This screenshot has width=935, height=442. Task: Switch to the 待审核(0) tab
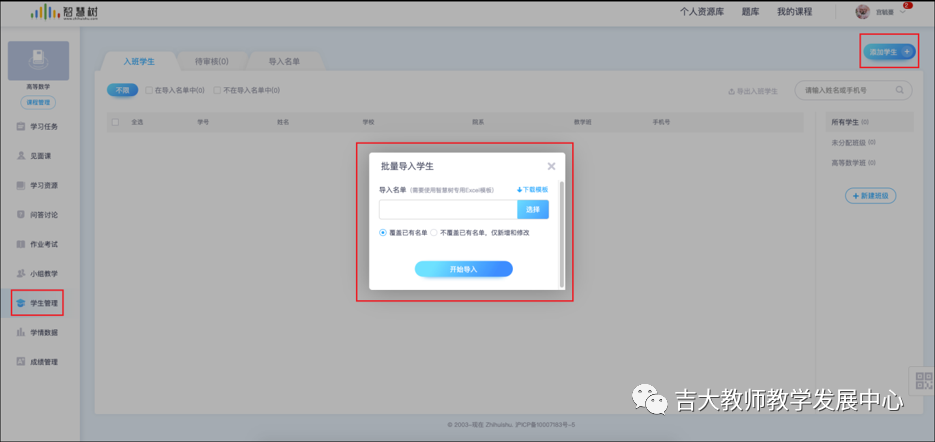point(212,61)
